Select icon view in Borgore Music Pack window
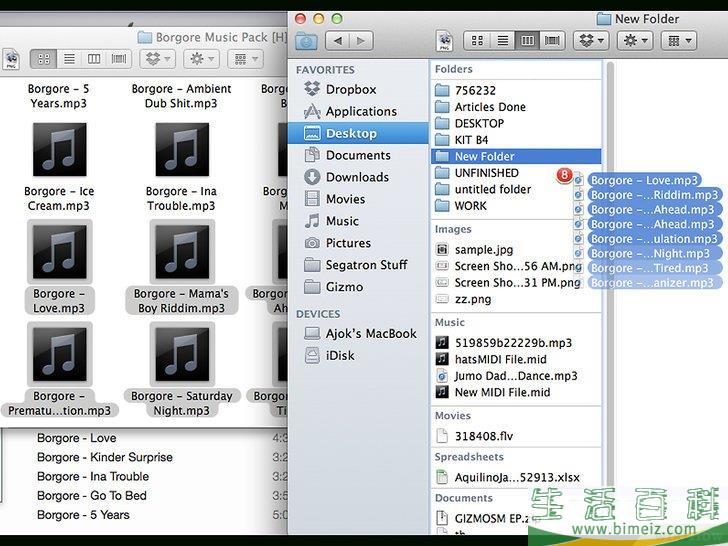 click(x=44, y=59)
